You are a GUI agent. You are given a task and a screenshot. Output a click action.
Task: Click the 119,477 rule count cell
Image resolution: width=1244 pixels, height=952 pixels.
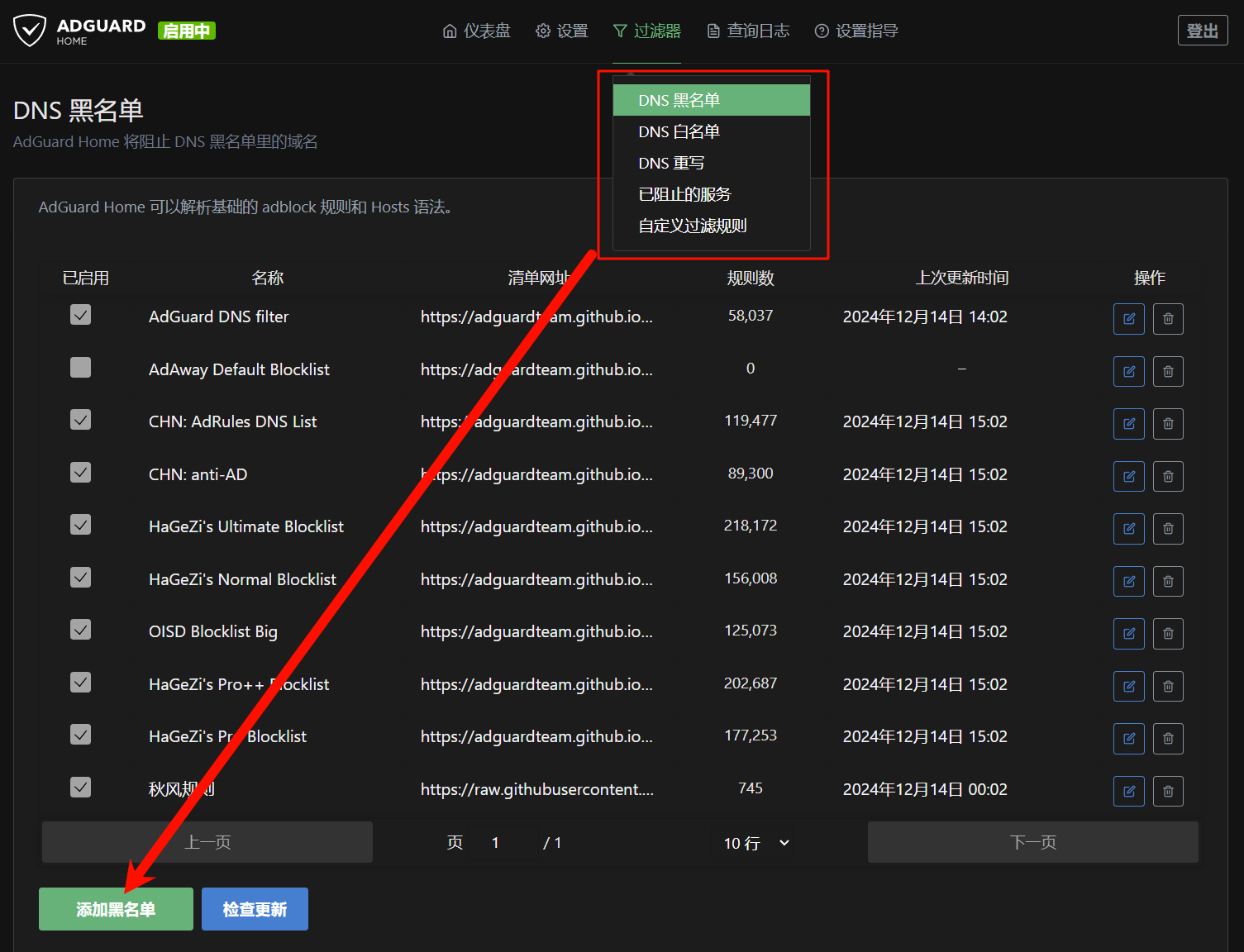pyautogui.click(x=751, y=421)
